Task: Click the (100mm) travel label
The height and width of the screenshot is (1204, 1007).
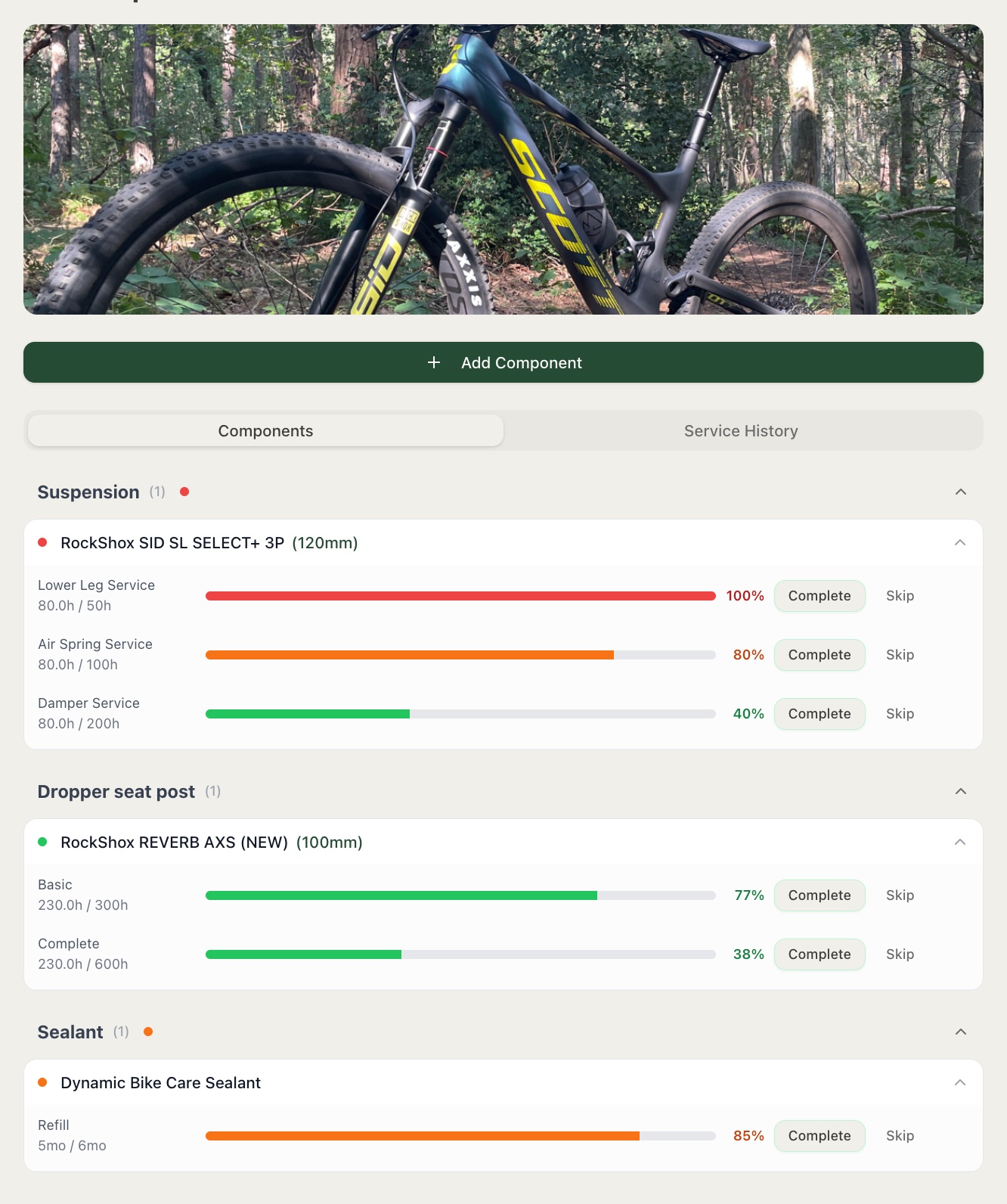Action: [330, 842]
